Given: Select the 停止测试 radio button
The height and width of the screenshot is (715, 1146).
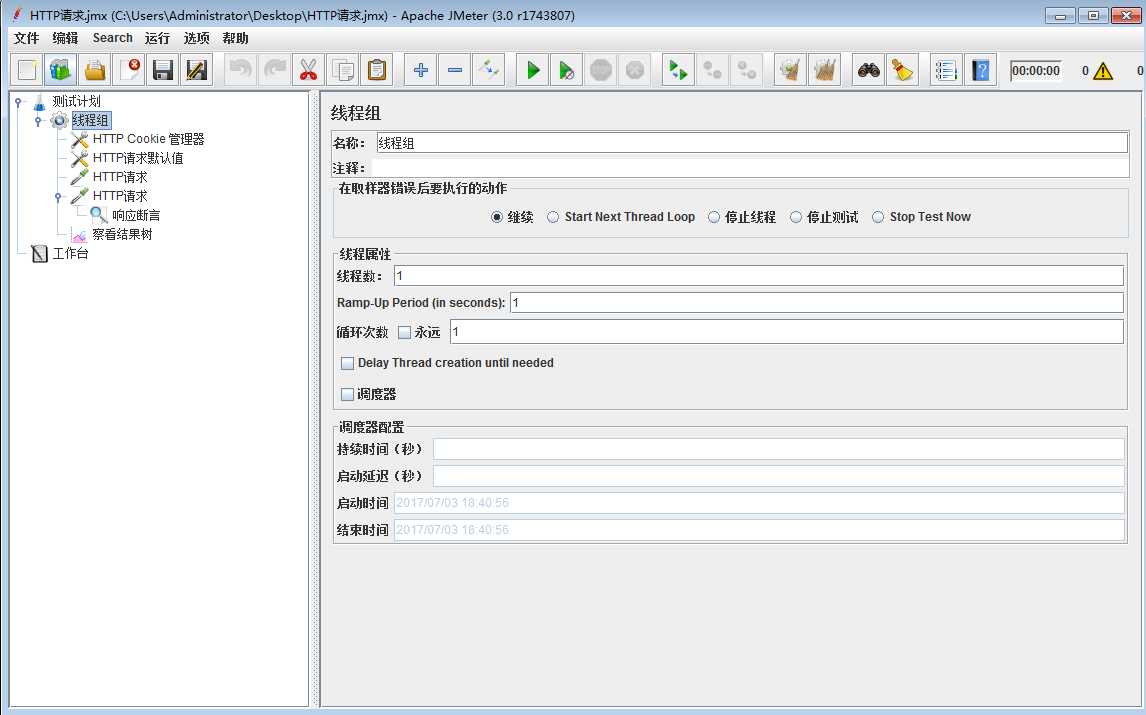Looking at the screenshot, I should (x=796, y=217).
